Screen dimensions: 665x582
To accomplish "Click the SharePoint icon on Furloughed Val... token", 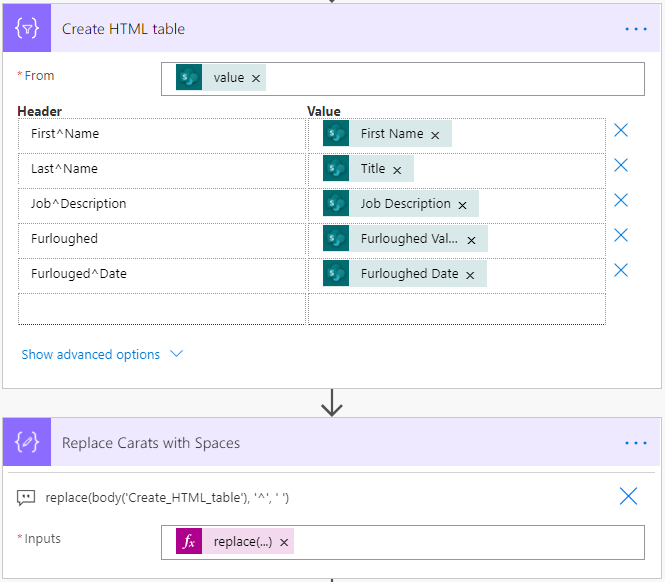I will click(x=336, y=238).
